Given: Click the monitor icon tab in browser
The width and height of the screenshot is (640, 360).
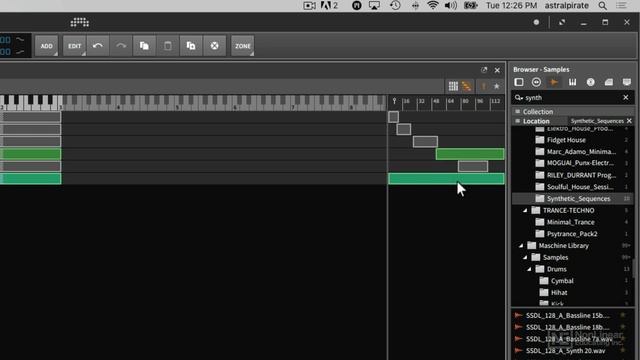Looking at the screenshot, I should click(627, 82).
